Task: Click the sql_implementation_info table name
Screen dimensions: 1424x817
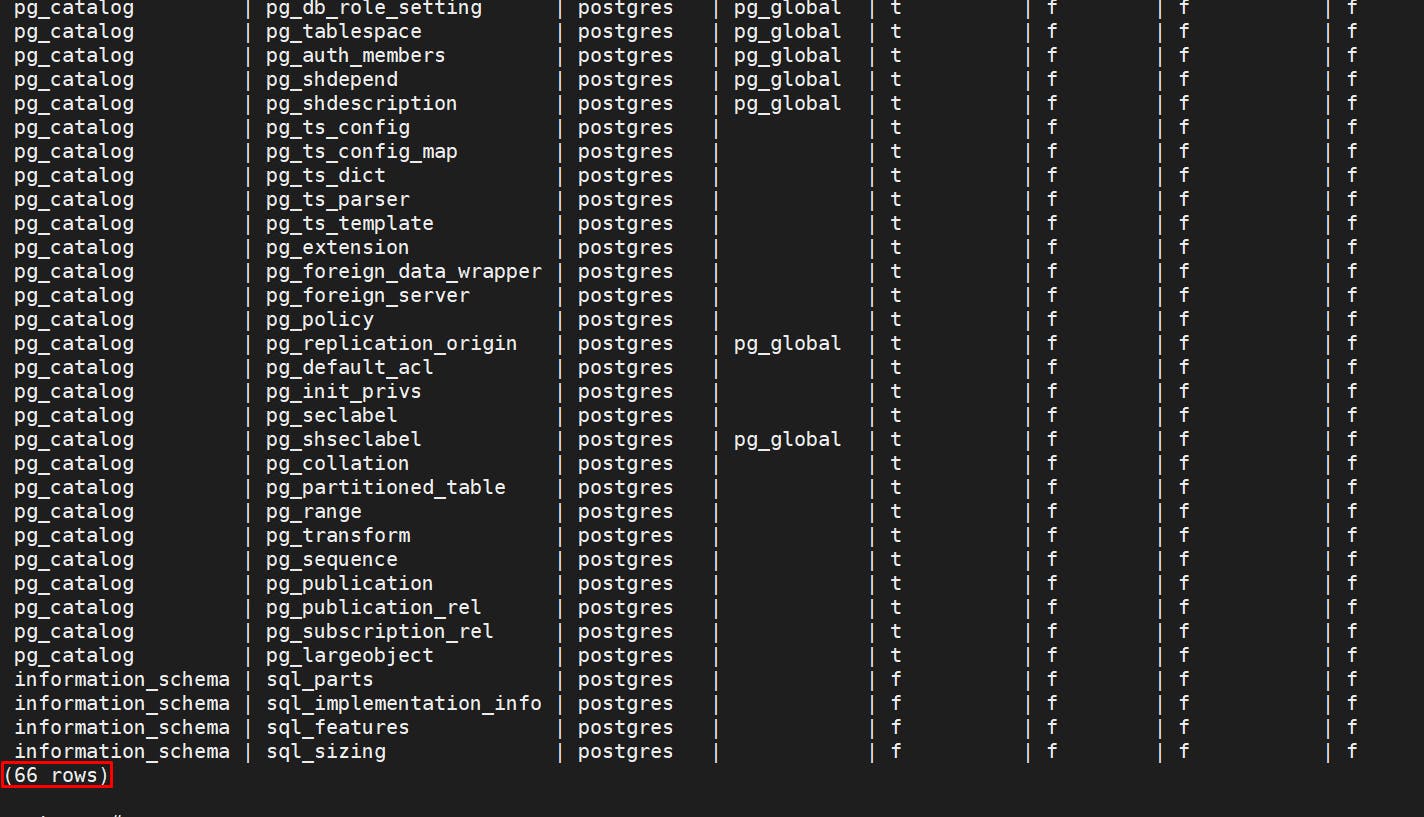Action: (403, 703)
